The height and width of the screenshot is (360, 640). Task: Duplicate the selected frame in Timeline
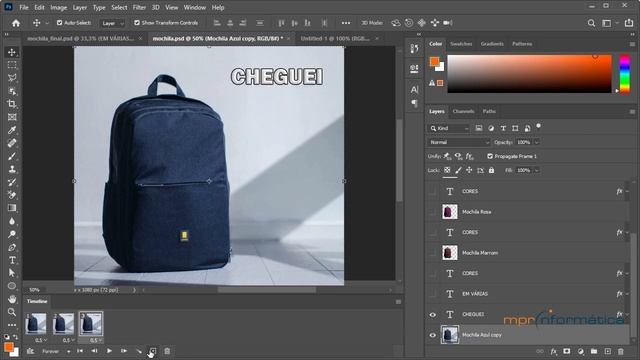click(153, 351)
